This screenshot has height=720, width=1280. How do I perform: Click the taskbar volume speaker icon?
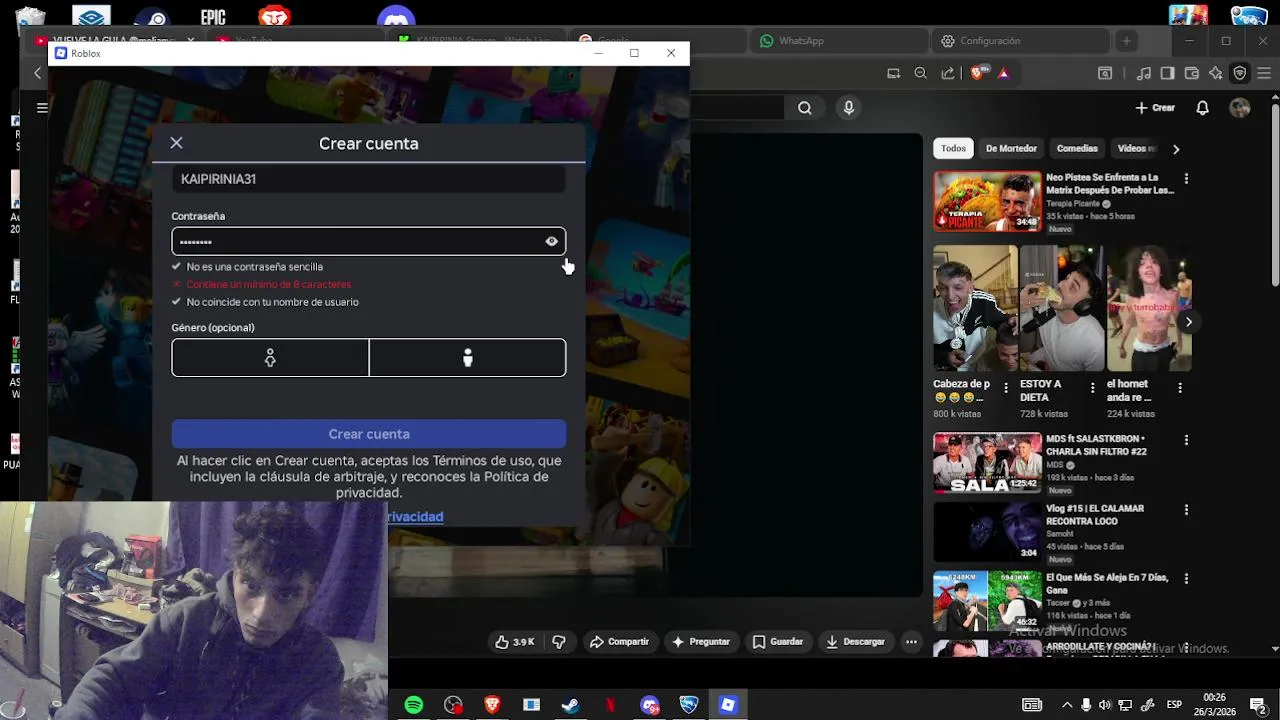pyautogui.click(x=1105, y=705)
